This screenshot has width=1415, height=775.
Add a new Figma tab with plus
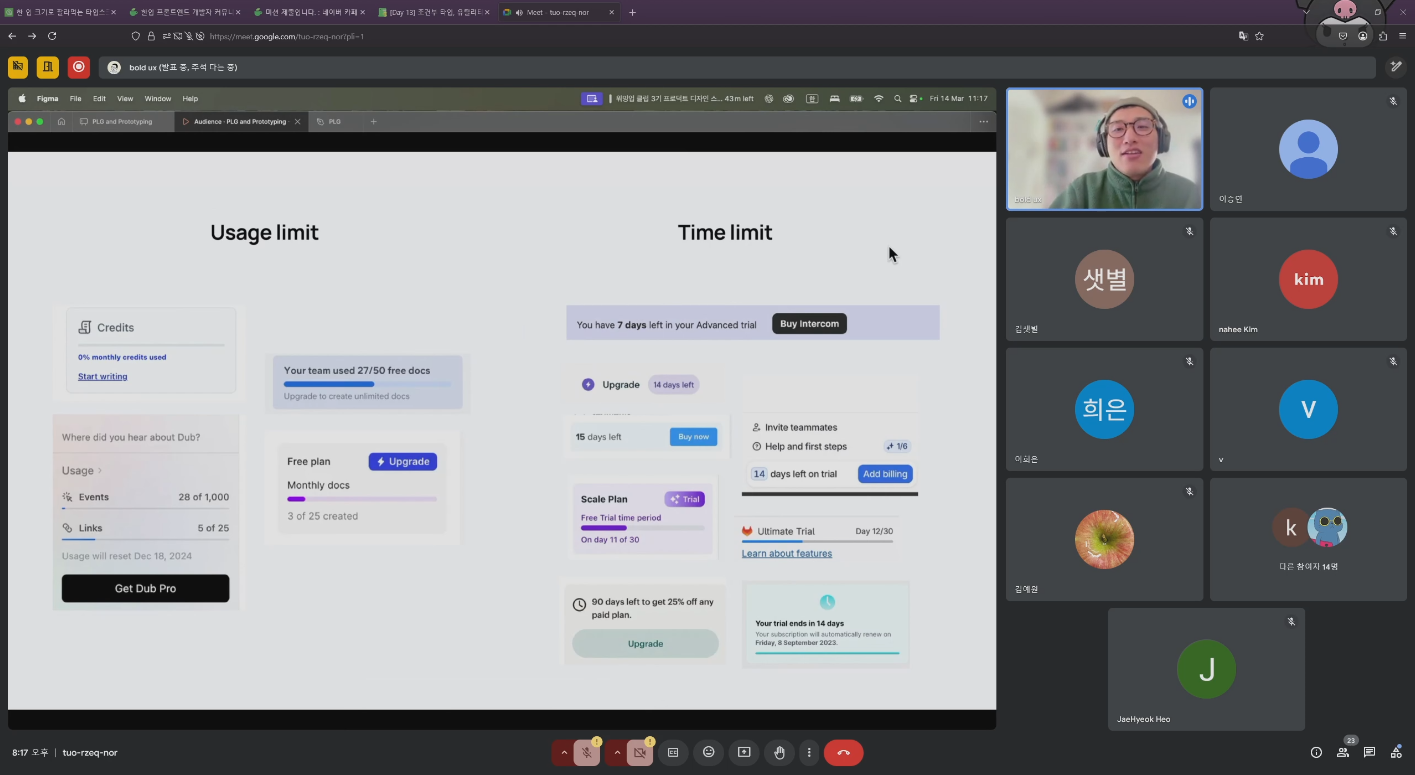point(374,121)
